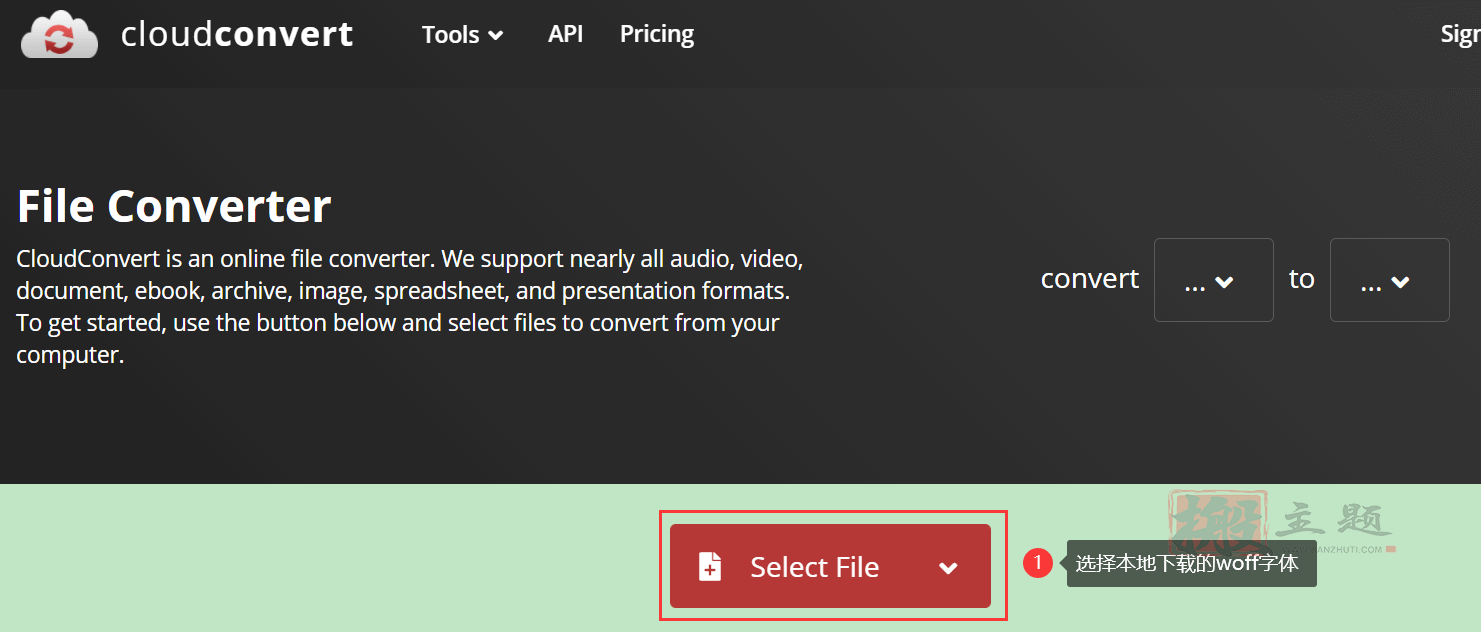1481x632 pixels.
Task: Click the CloudConvert description paragraph
Action: (x=410, y=307)
